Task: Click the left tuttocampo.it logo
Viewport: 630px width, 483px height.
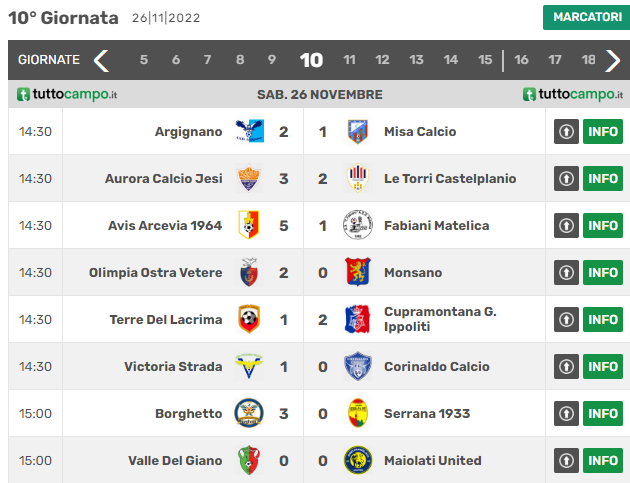Action: [67, 94]
